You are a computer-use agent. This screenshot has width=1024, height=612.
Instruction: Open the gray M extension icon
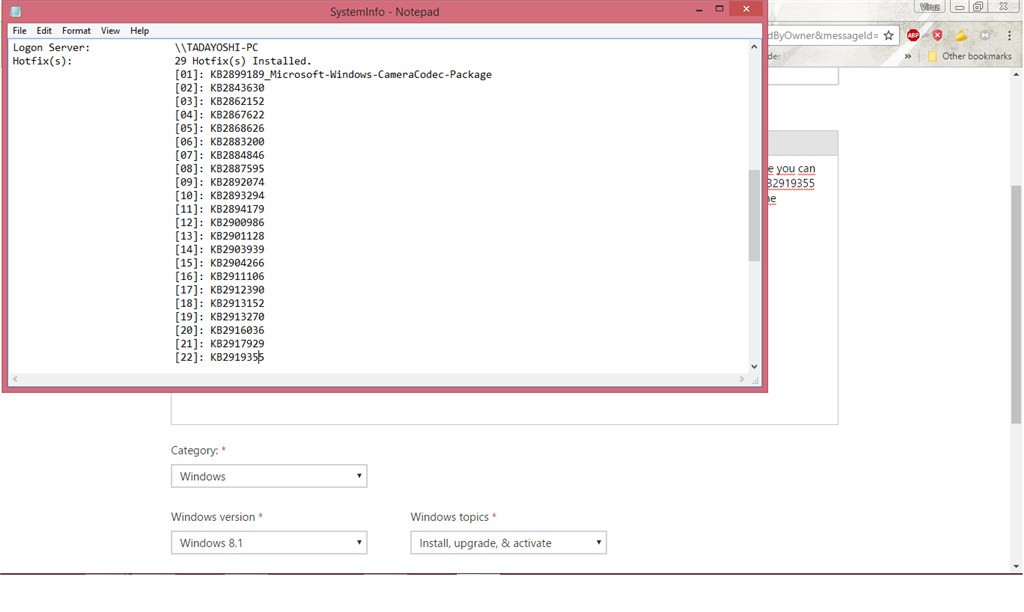click(985, 35)
